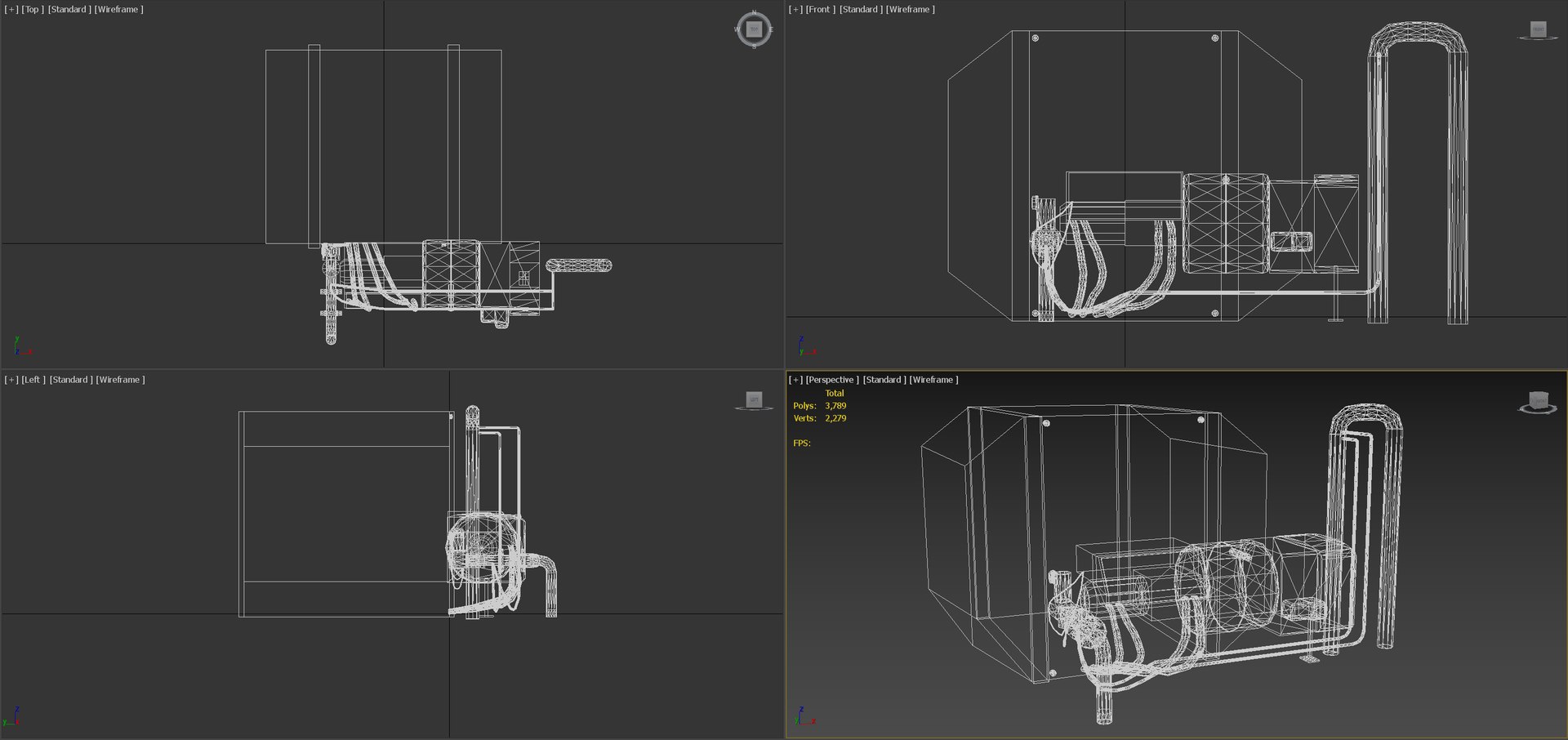Open [Wireframe] shading menu in Left viewport
Screen dimensions: 1568x740
point(121,380)
